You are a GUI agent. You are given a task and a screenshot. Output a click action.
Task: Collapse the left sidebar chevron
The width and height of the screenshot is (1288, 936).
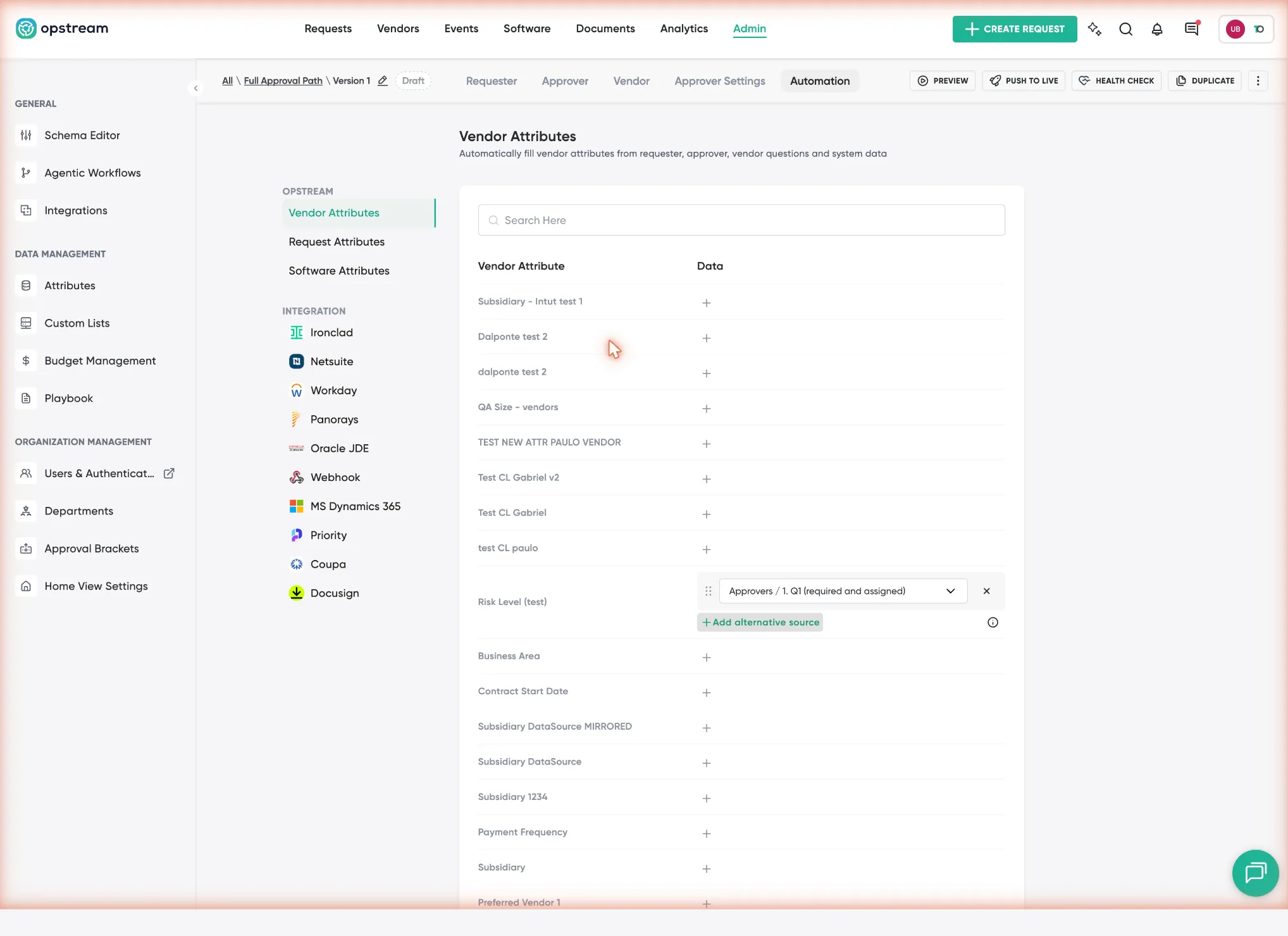tap(196, 89)
